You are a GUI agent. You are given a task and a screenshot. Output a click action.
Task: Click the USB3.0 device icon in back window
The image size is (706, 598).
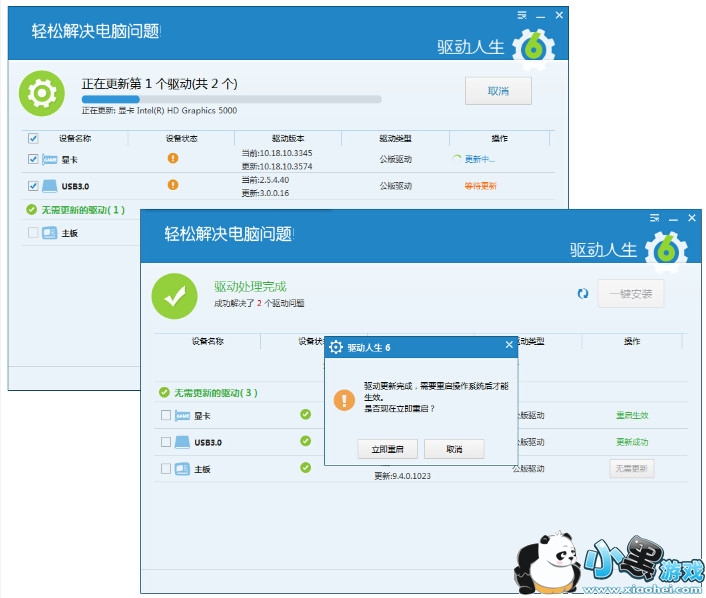pyautogui.click(x=50, y=186)
